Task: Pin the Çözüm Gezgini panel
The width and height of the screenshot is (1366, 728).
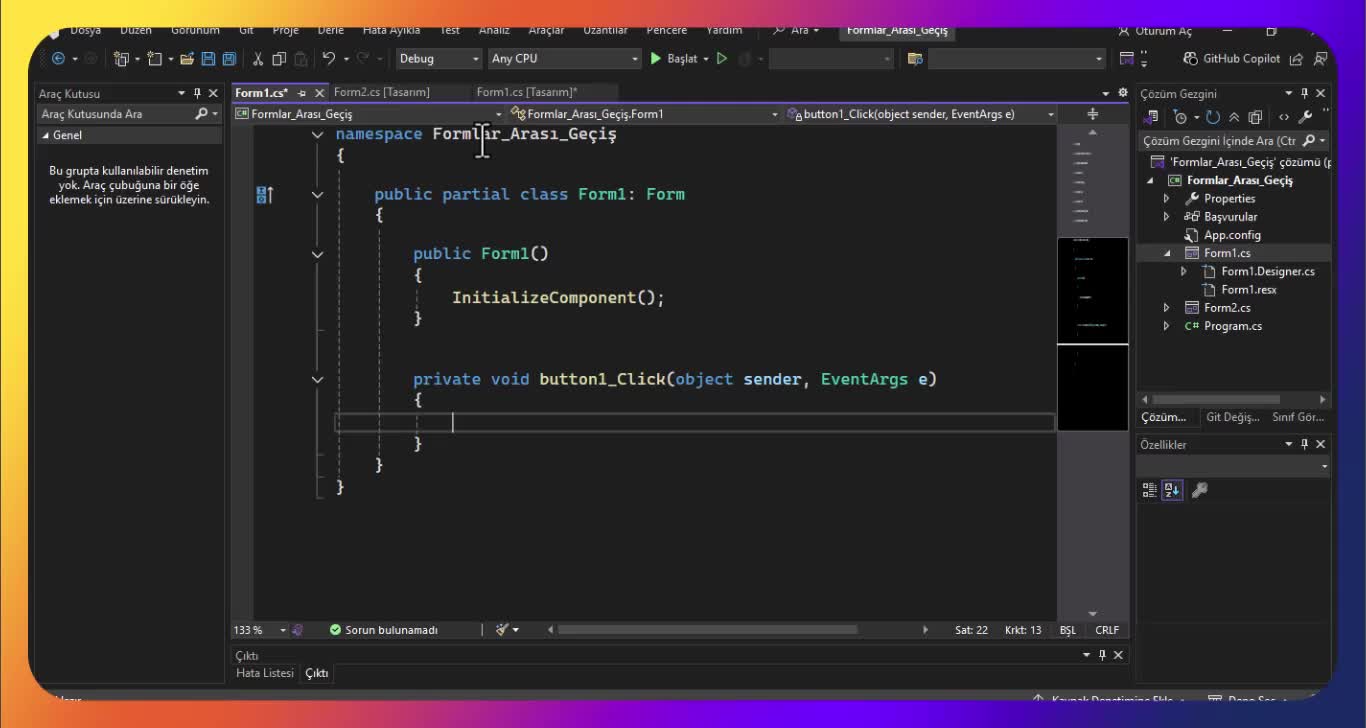Action: pos(1304,93)
